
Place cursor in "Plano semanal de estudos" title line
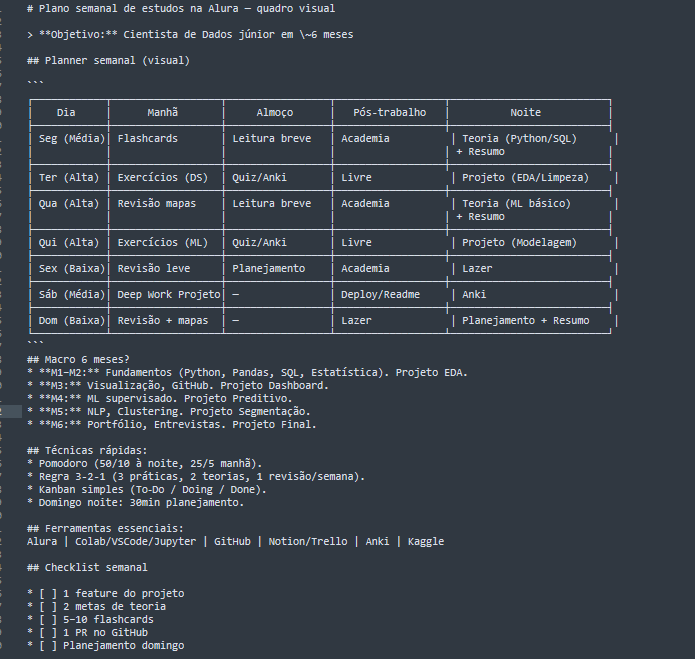pos(181,8)
